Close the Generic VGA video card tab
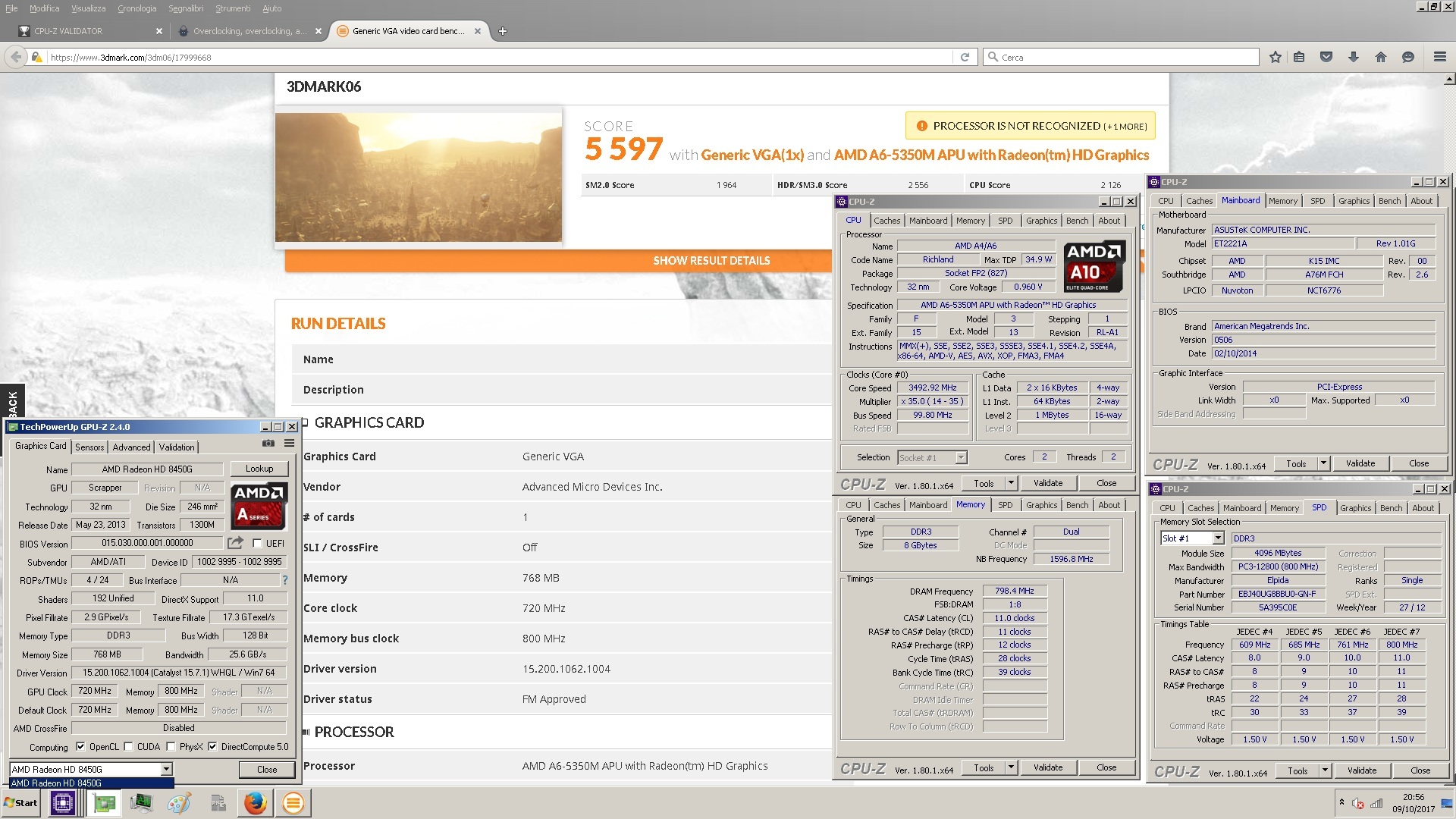Image resolution: width=1456 pixels, height=819 pixels. [x=478, y=31]
